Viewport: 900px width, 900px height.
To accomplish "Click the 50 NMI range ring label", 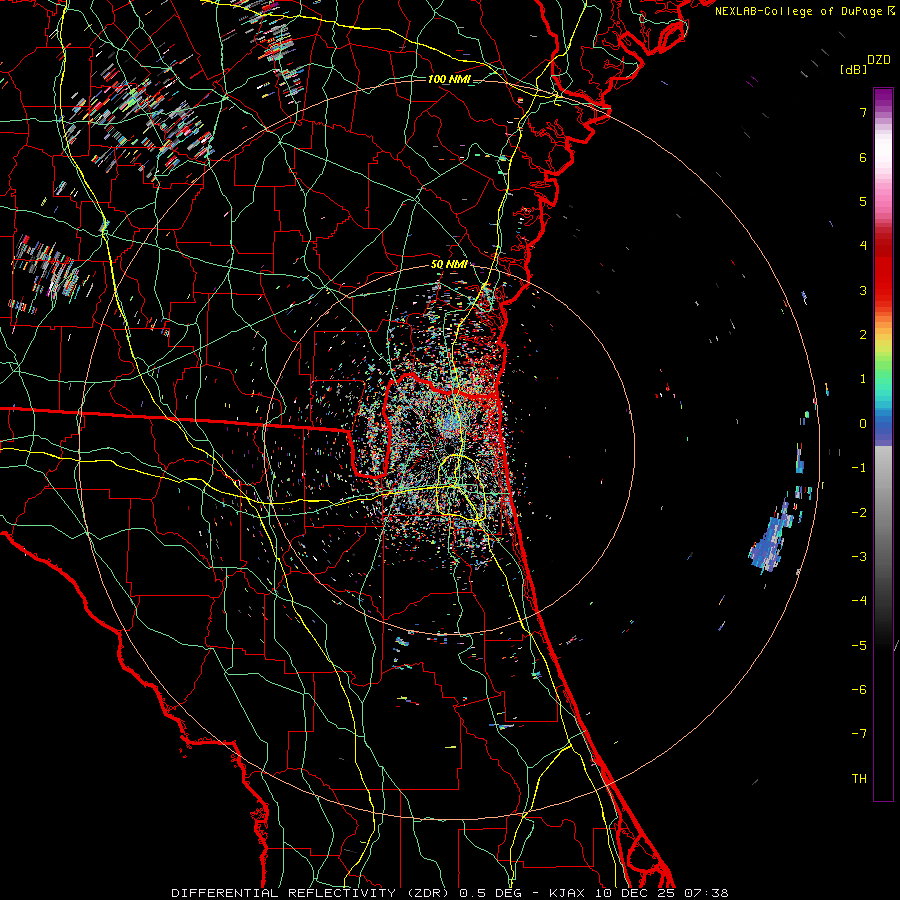I will tap(449, 265).
